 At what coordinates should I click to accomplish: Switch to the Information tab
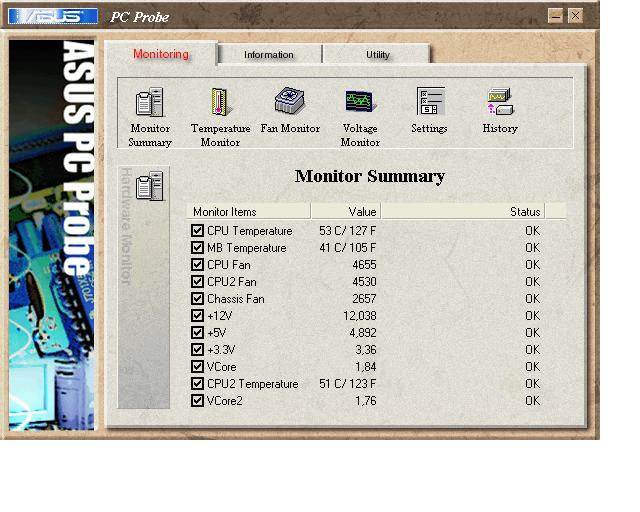[269, 55]
